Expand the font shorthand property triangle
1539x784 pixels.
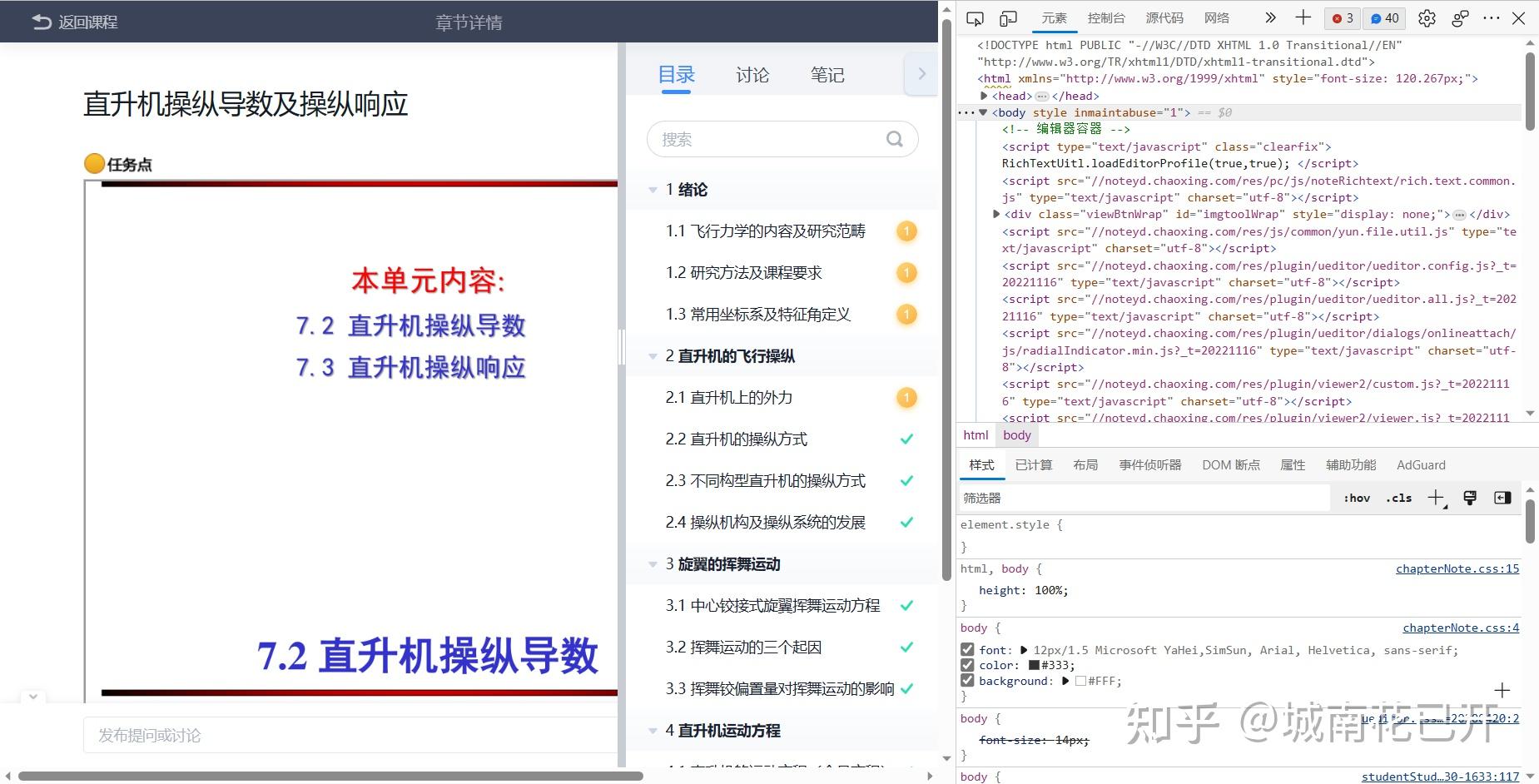pos(1024,650)
